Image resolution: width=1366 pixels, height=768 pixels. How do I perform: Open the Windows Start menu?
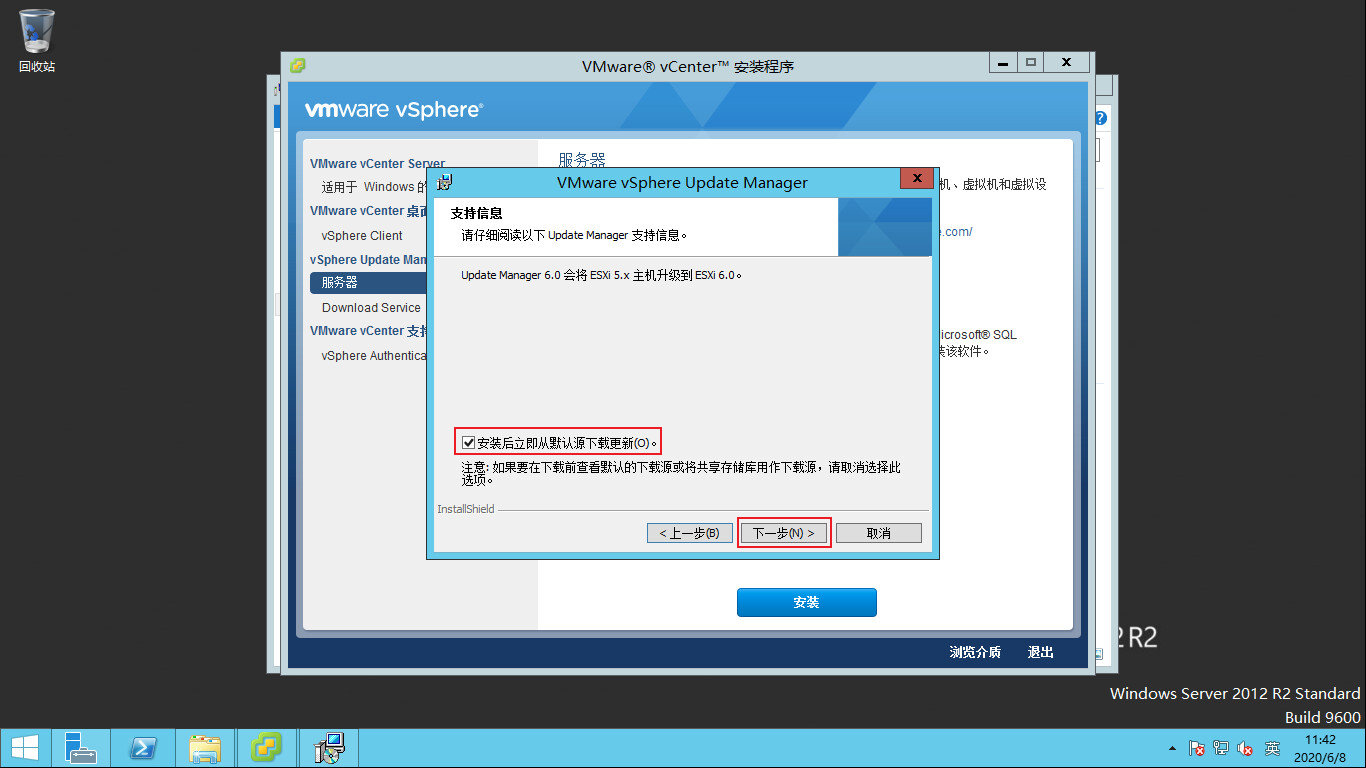pyautogui.click(x=25, y=747)
